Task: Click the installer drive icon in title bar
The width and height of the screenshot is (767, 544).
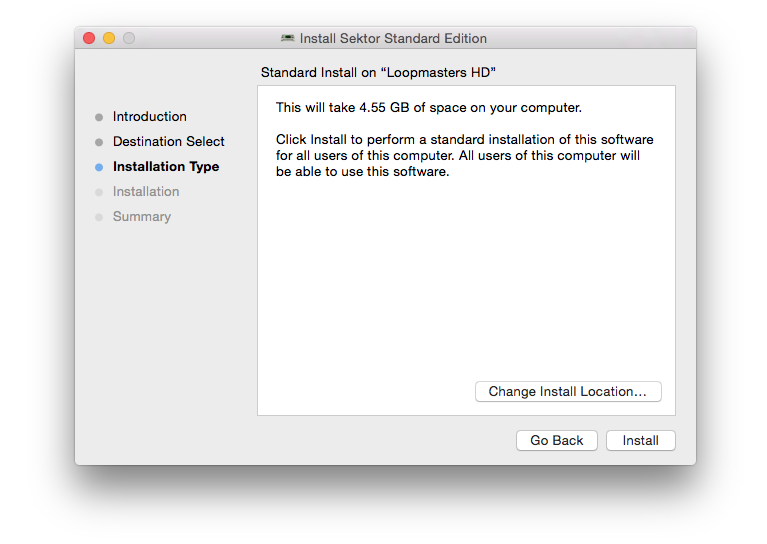Action: (x=288, y=38)
